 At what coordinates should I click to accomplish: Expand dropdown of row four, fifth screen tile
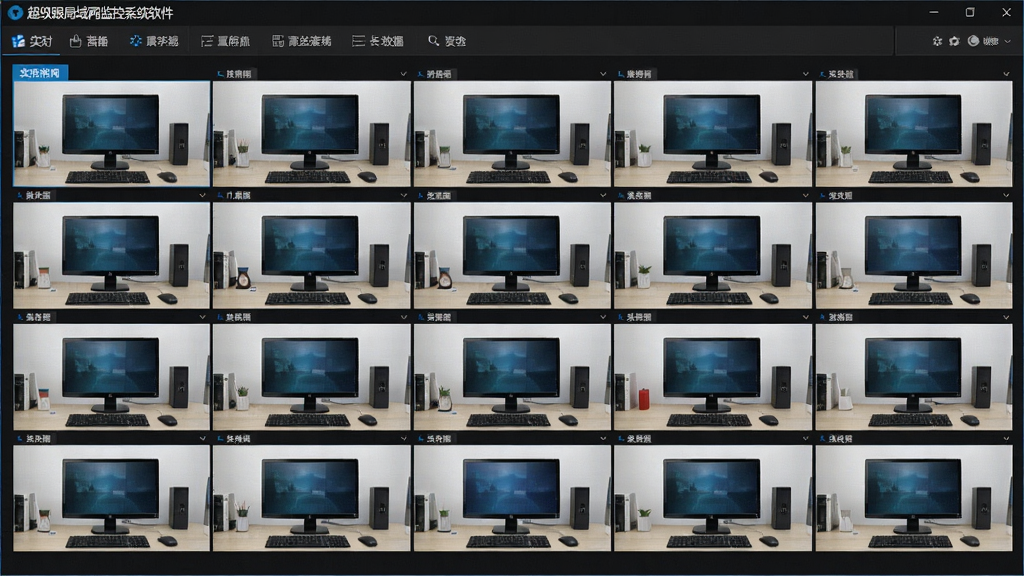tap(1006, 438)
